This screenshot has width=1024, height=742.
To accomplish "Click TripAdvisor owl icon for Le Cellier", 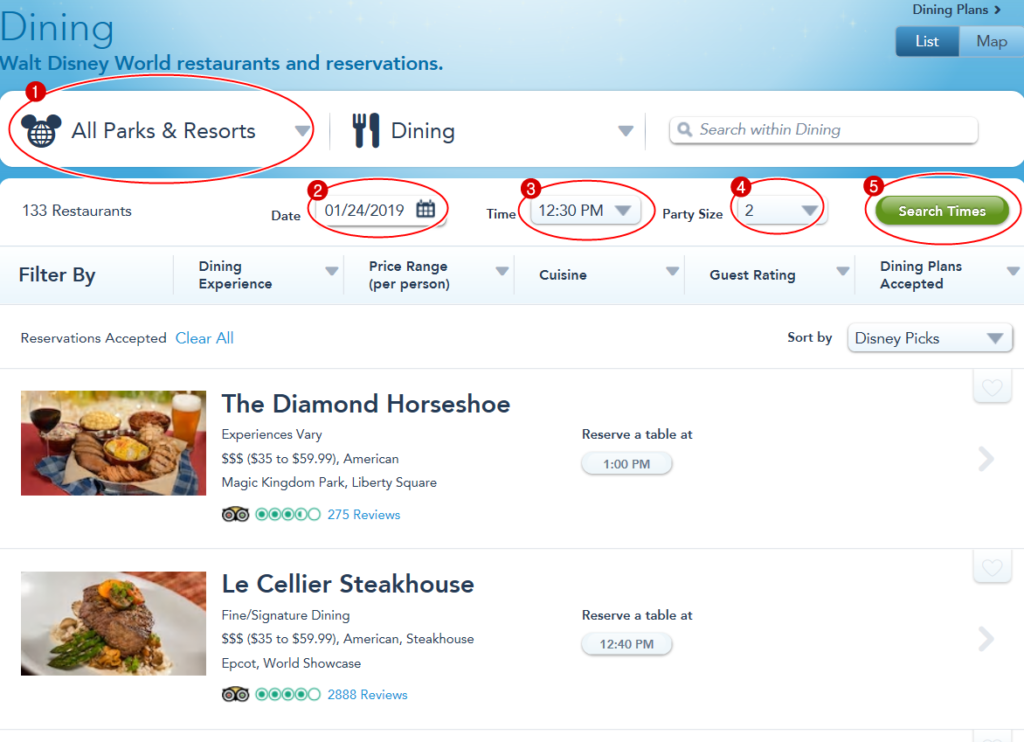I will tap(235, 694).
